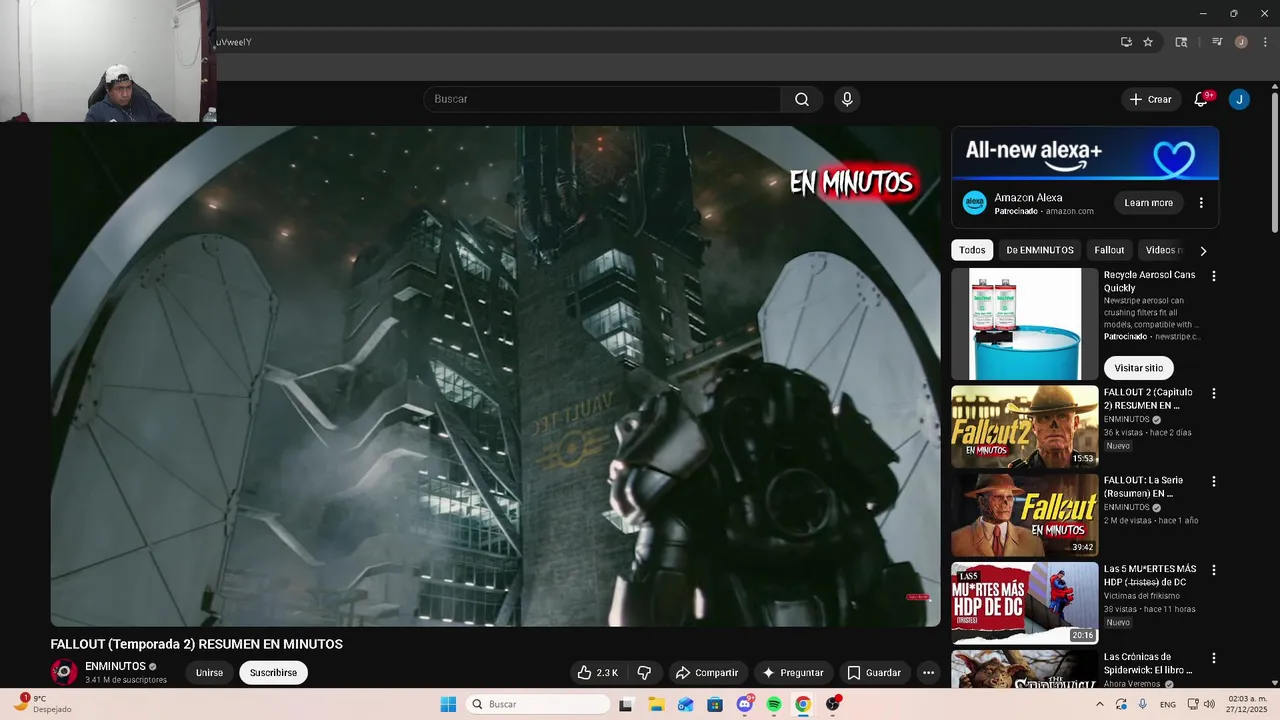The height and width of the screenshot is (720, 1280).
Task: Switch to Chrome in the taskbar
Action: coord(803,704)
